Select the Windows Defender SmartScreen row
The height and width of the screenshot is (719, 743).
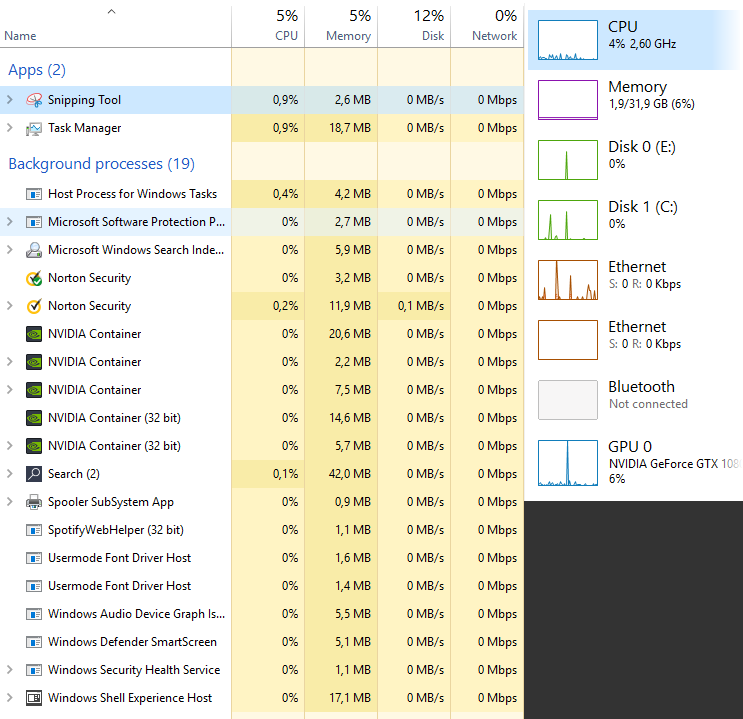coord(262,642)
